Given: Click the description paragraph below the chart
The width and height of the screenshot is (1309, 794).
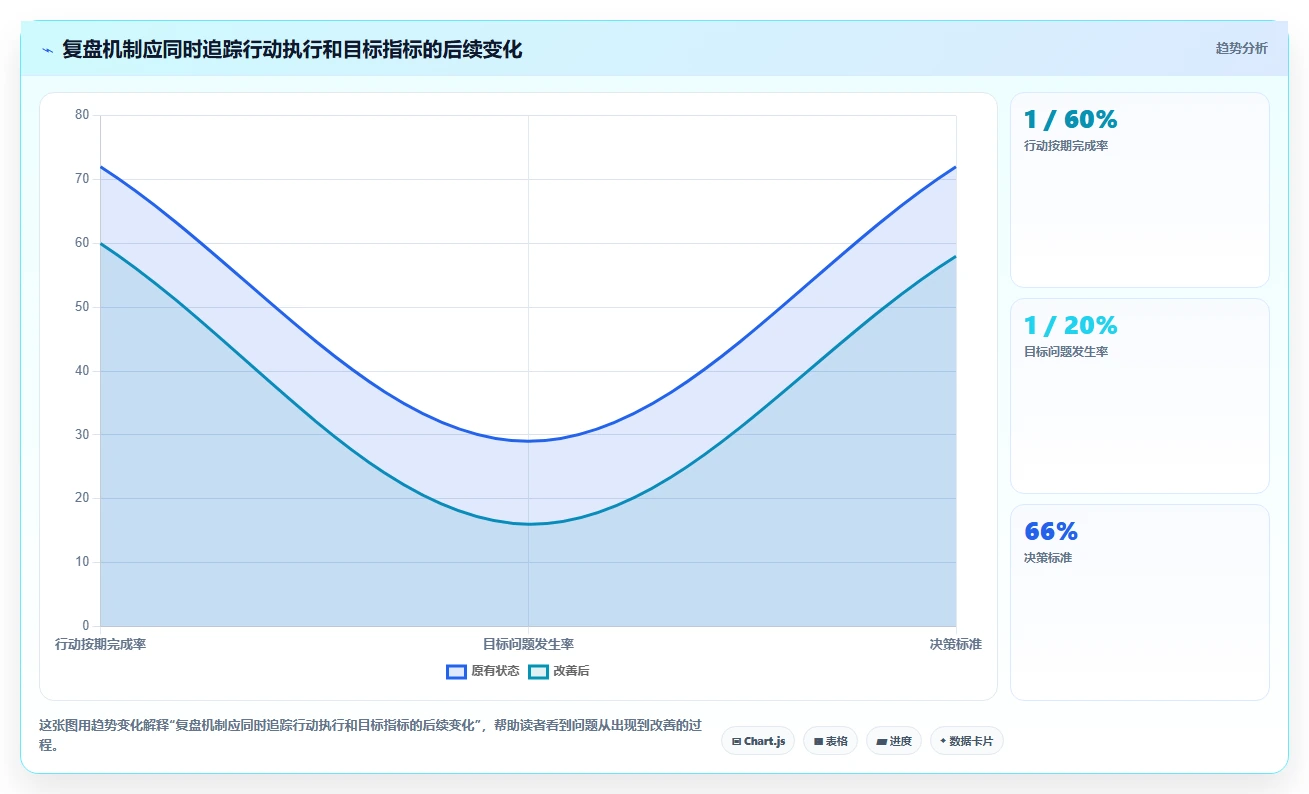Looking at the screenshot, I should coord(369,735).
